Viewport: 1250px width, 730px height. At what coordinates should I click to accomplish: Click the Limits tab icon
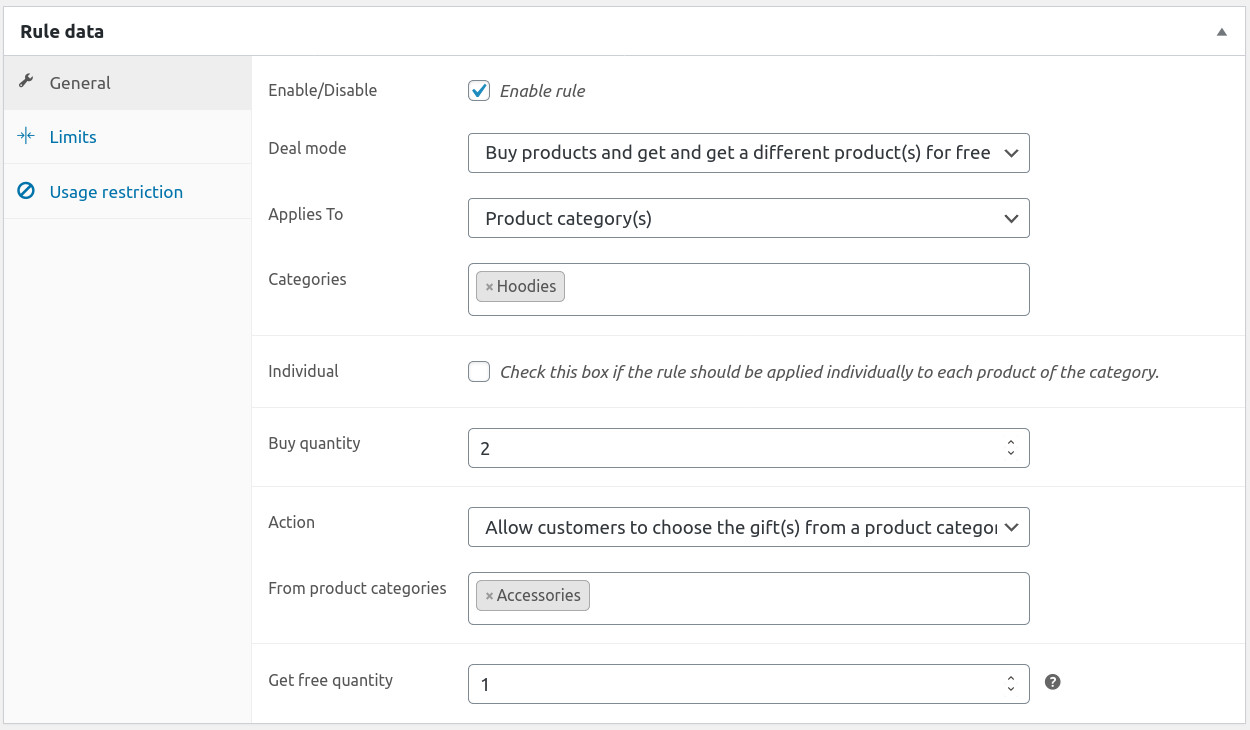point(27,137)
